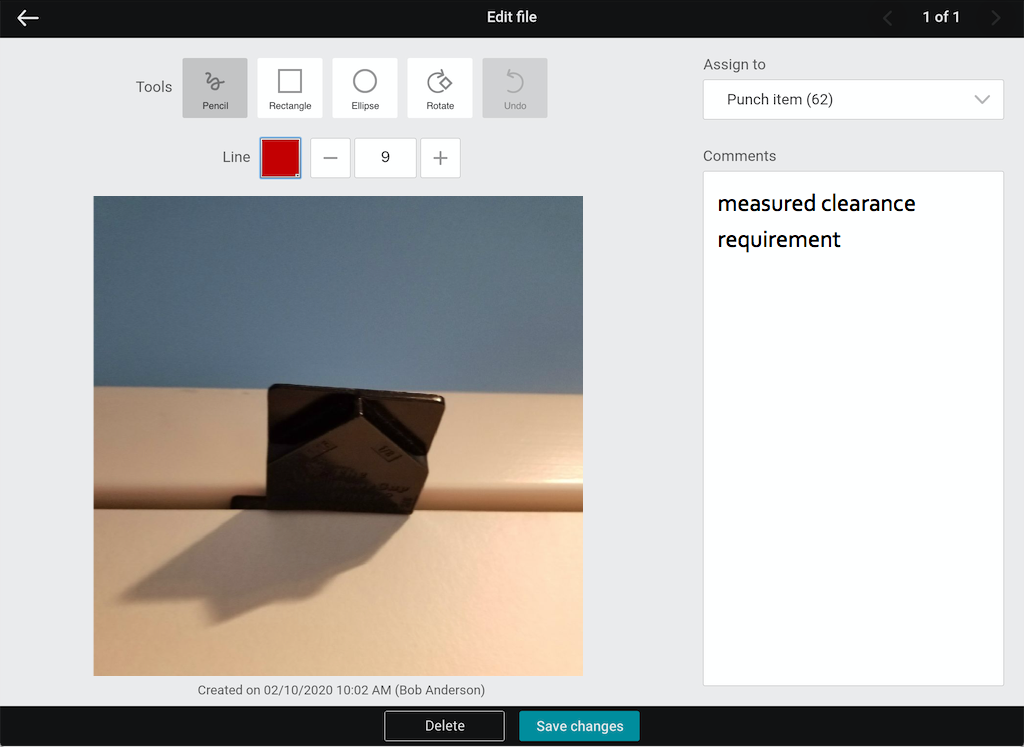
Task: Go to the next file chevron
Action: pos(995,18)
